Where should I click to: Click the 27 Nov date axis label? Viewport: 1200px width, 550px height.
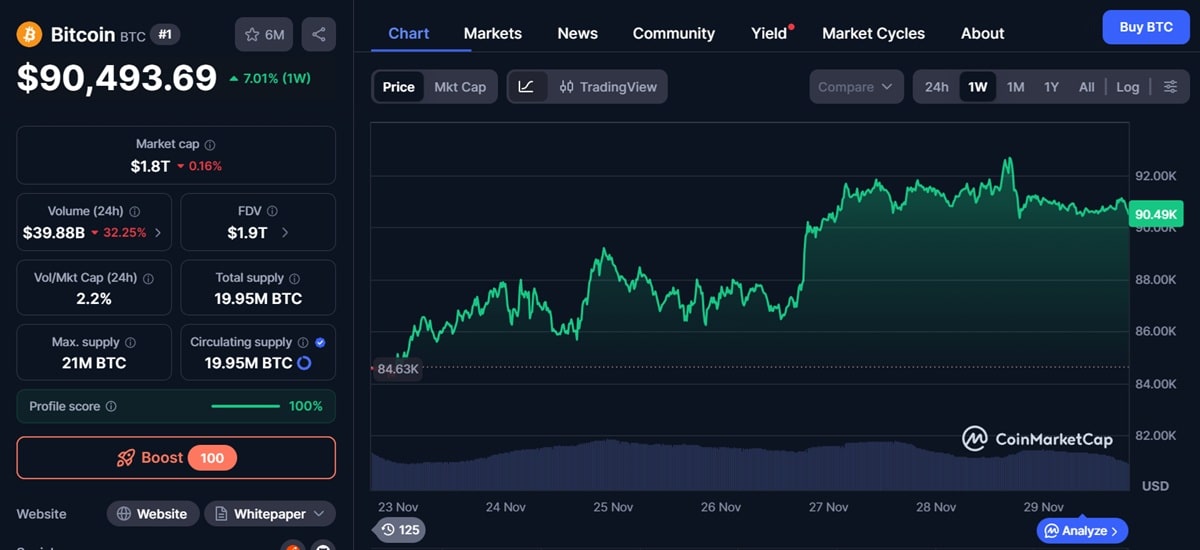828,507
